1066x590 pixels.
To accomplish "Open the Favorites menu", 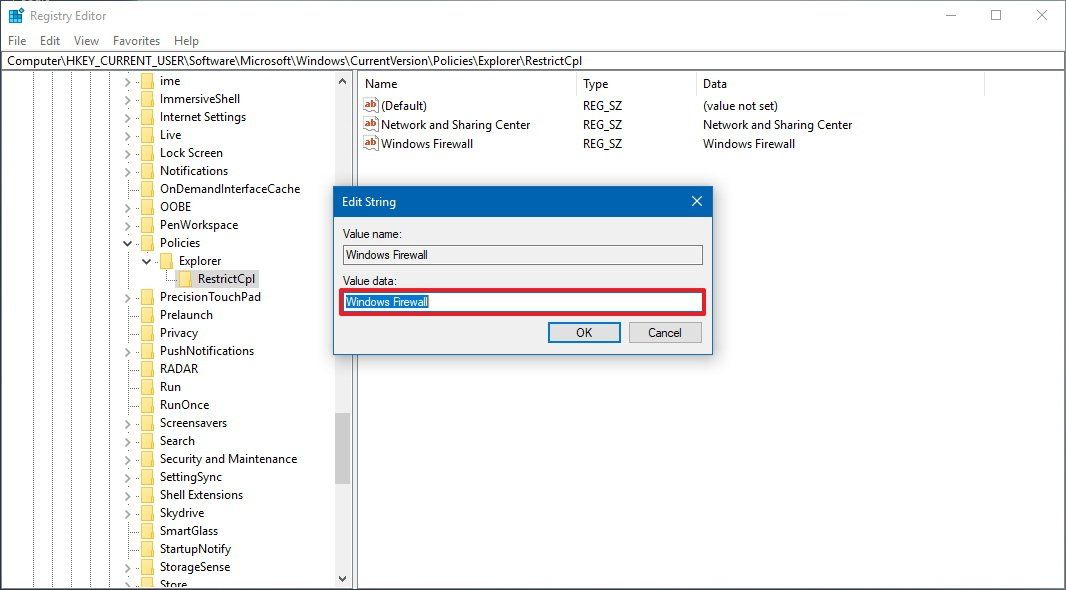I will (136, 40).
